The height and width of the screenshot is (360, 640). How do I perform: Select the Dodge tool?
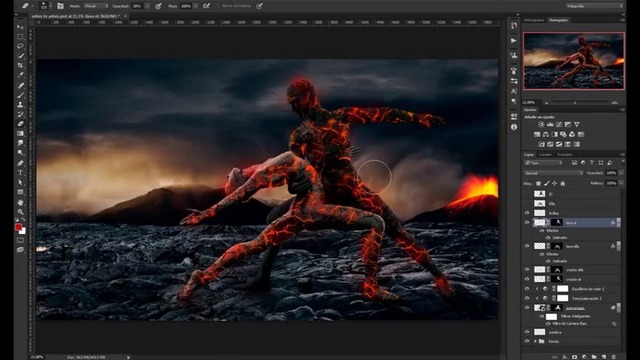pos(20,153)
